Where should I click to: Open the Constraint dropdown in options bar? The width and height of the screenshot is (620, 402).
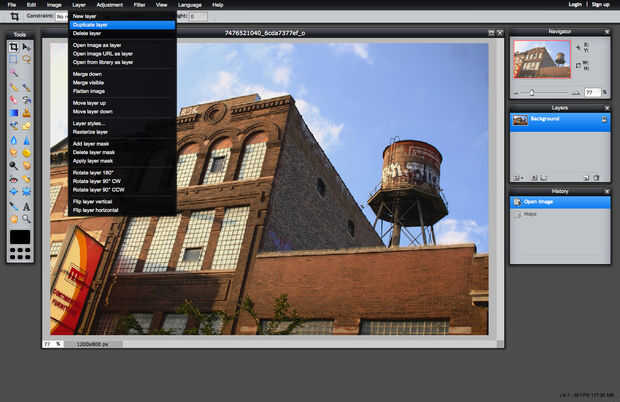pyautogui.click(x=61, y=17)
